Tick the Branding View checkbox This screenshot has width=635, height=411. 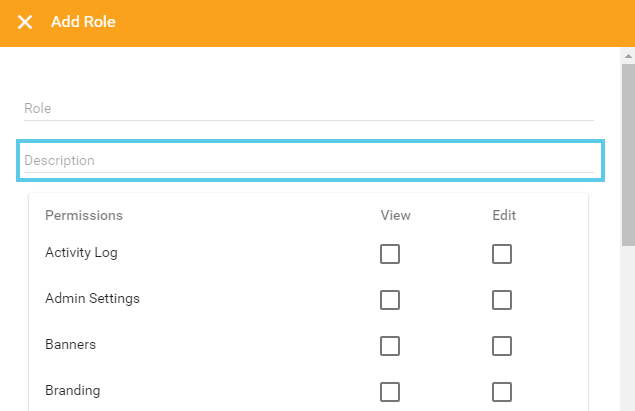(390, 392)
